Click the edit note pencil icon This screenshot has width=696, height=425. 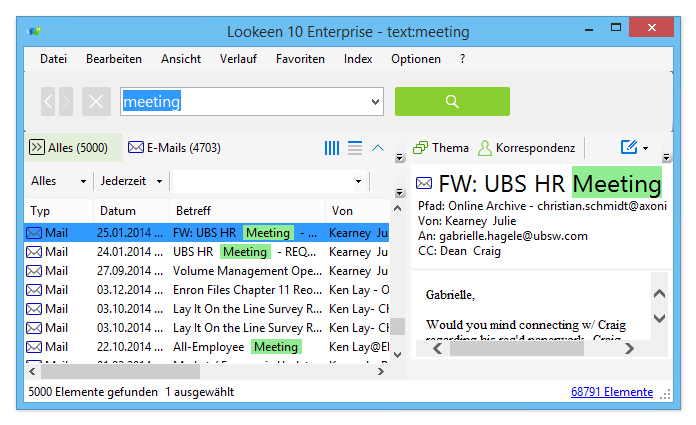coord(629,147)
